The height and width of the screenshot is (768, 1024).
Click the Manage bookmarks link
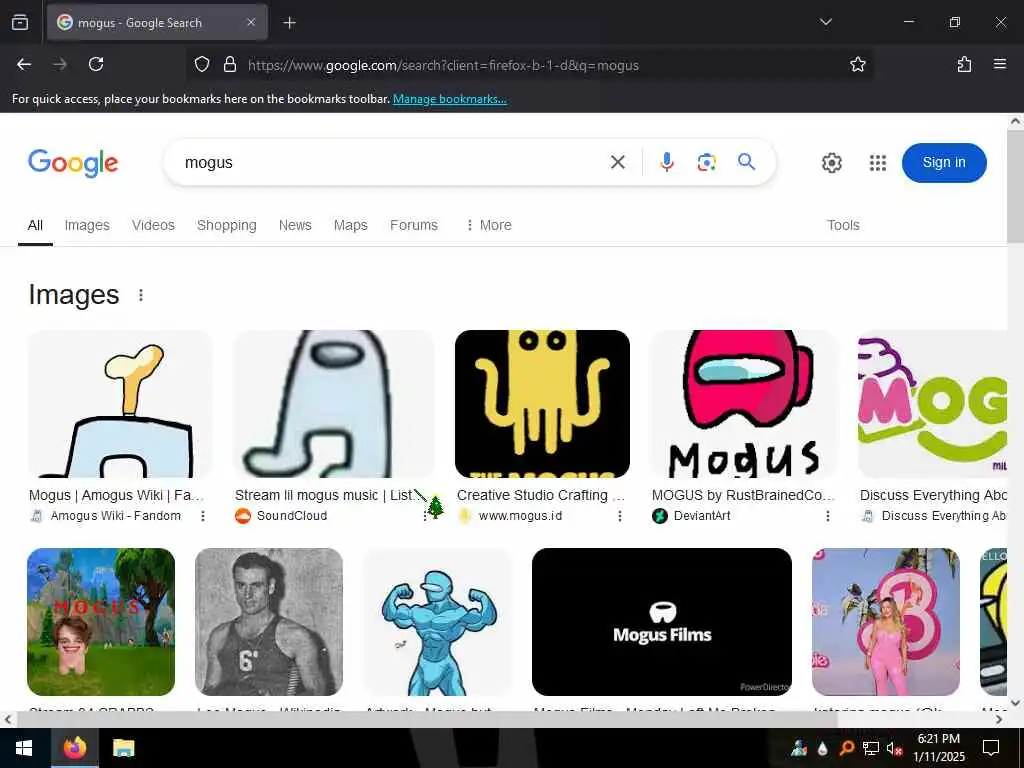click(x=449, y=99)
